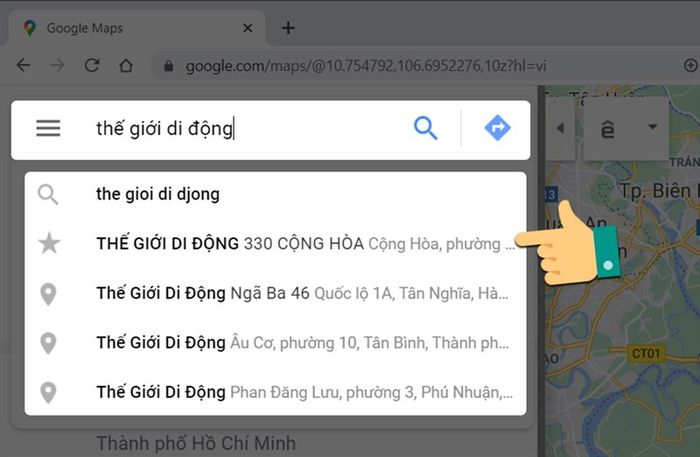Select the Google Maps browser tab
Screen dimensions: 700x457
[134, 28]
